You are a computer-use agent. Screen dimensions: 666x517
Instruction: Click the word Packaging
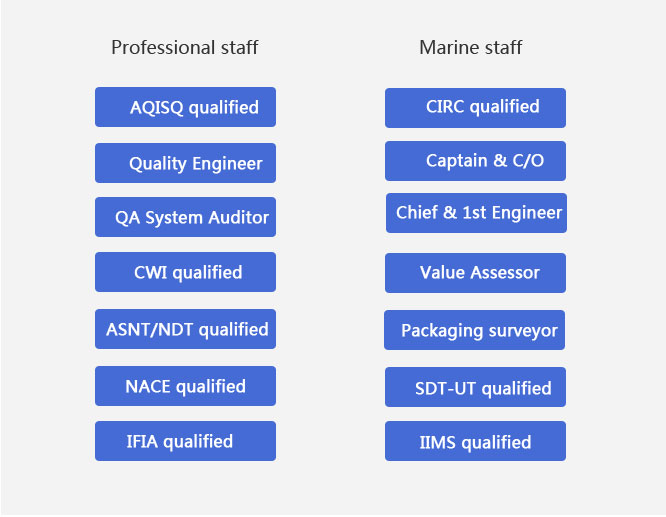[441, 330]
